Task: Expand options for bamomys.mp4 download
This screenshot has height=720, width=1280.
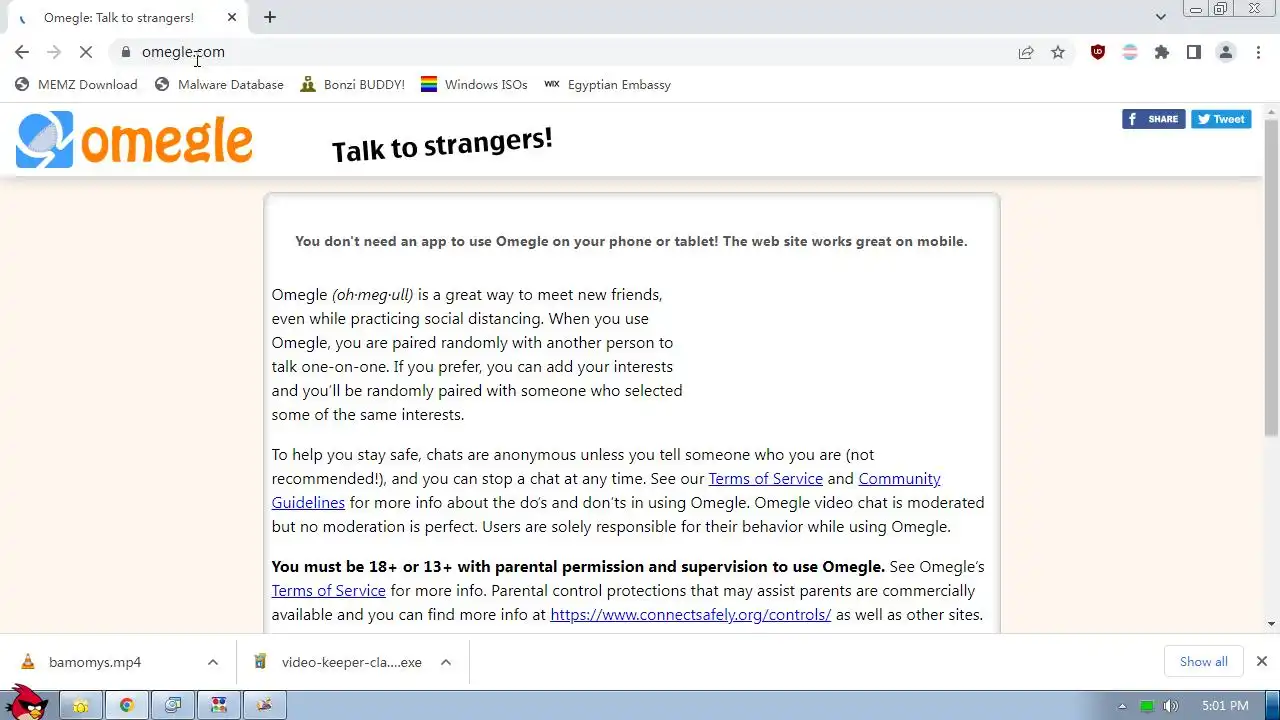Action: click(213, 662)
